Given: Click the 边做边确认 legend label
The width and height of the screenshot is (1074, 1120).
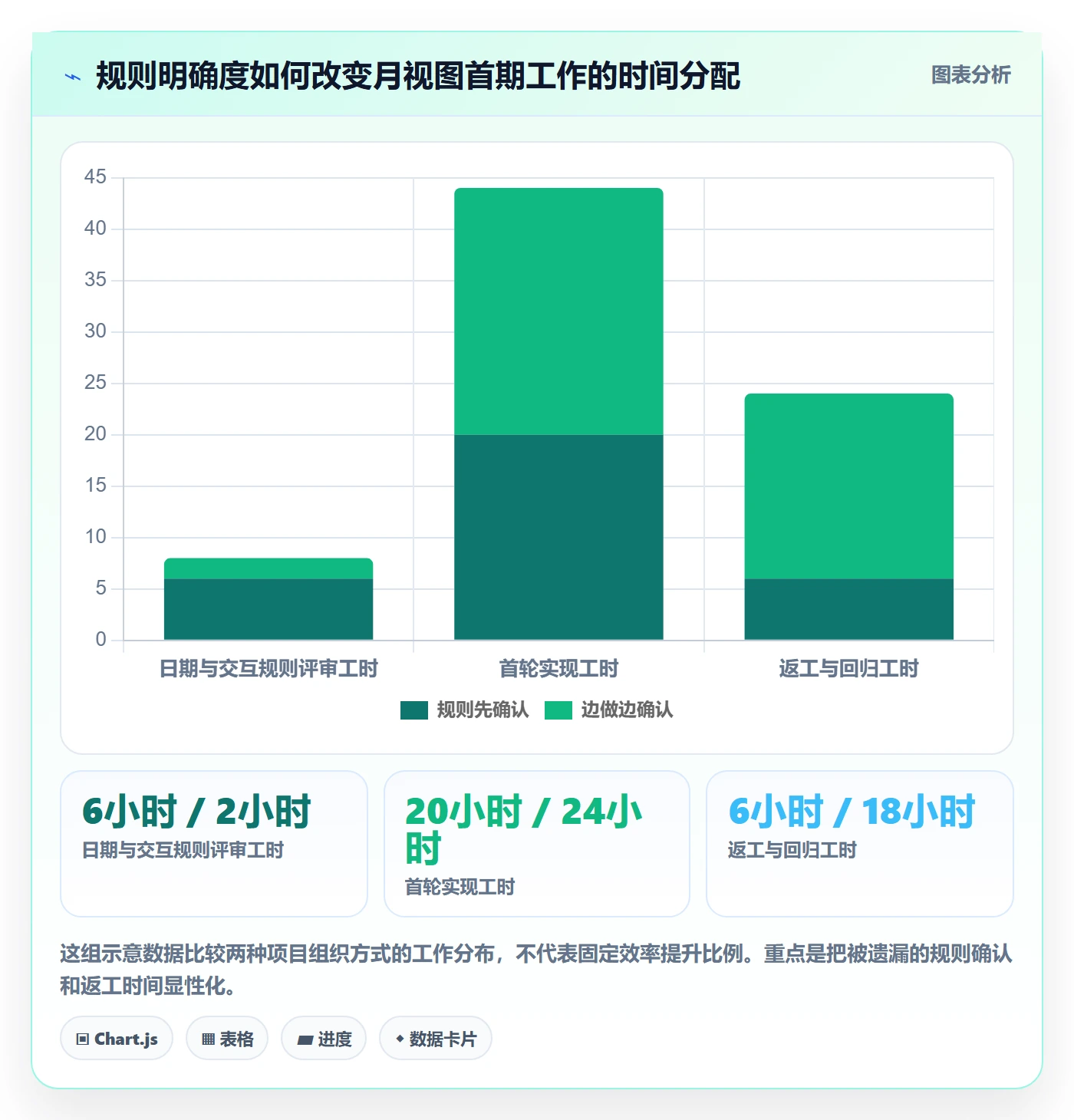Looking at the screenshot, I should click(x=627, y=710).
